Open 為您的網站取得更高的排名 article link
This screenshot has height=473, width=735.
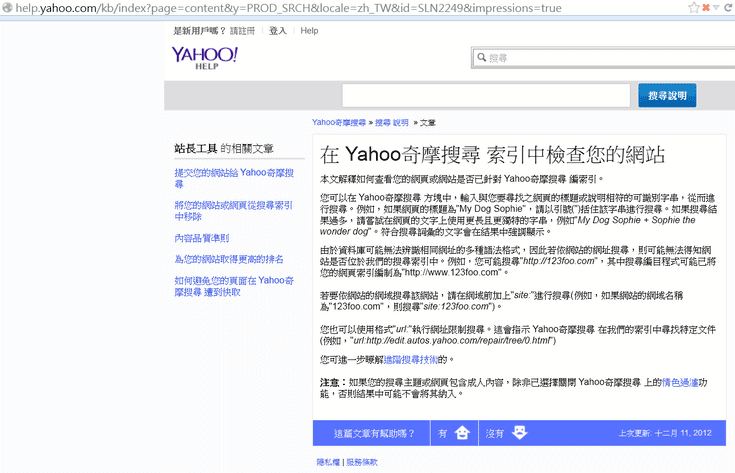tap(229, 259)
